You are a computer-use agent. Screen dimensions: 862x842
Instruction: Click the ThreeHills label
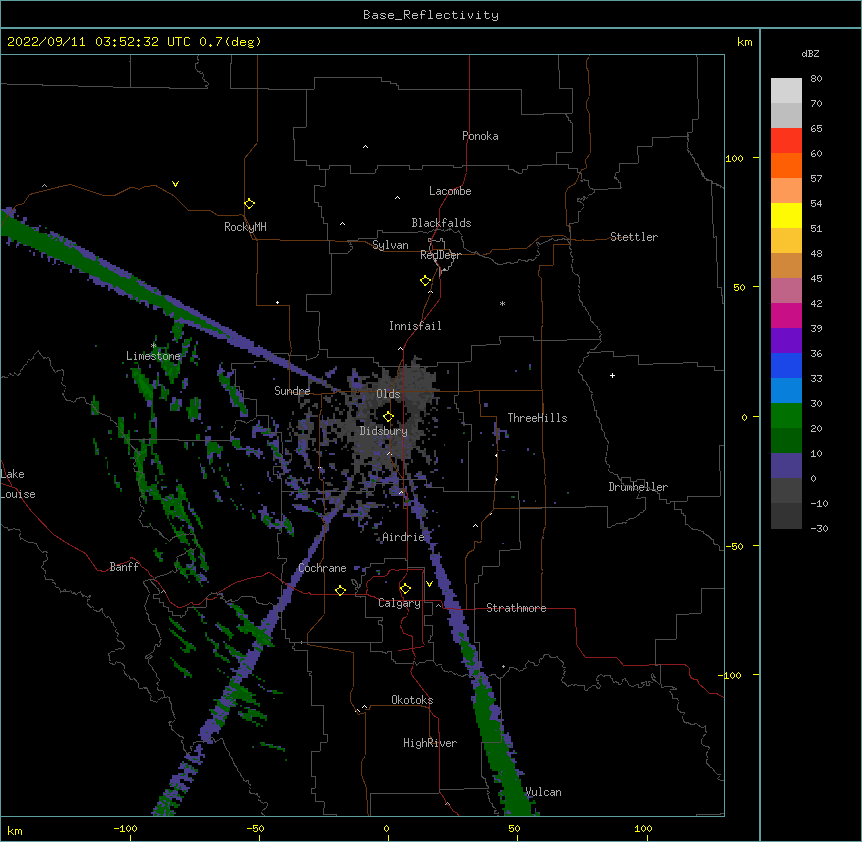(537, 418)
